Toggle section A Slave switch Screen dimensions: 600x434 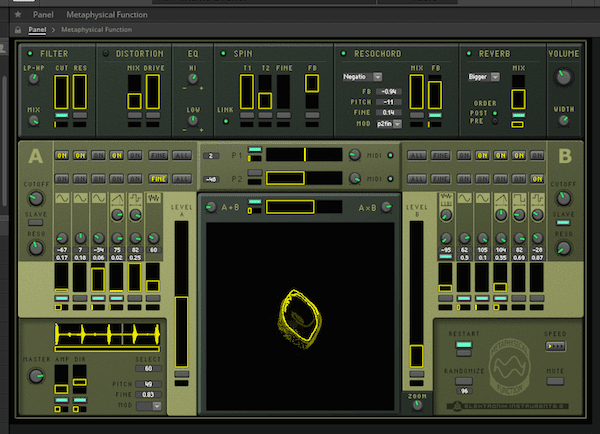[36, 222]
